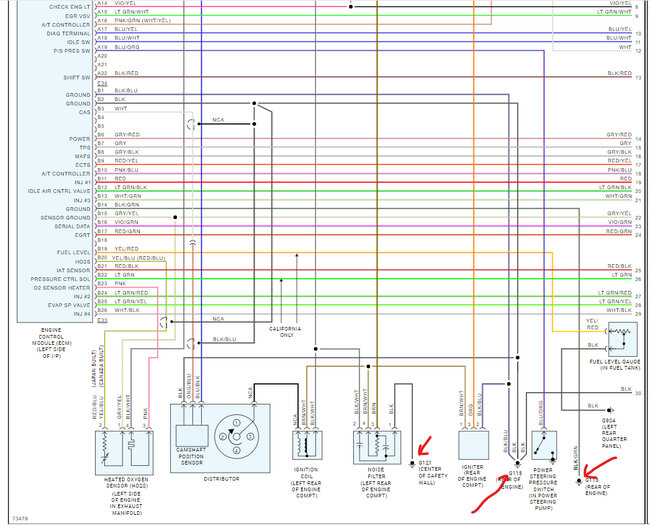Click the Ignition Coil winding symbol
The width and height of the screenshot is (650, 526).
(x=307, y=445)
